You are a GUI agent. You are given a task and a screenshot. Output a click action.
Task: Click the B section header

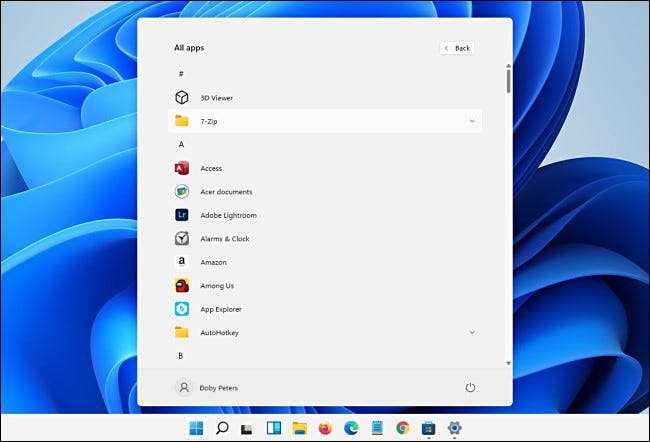coord(181,355)
